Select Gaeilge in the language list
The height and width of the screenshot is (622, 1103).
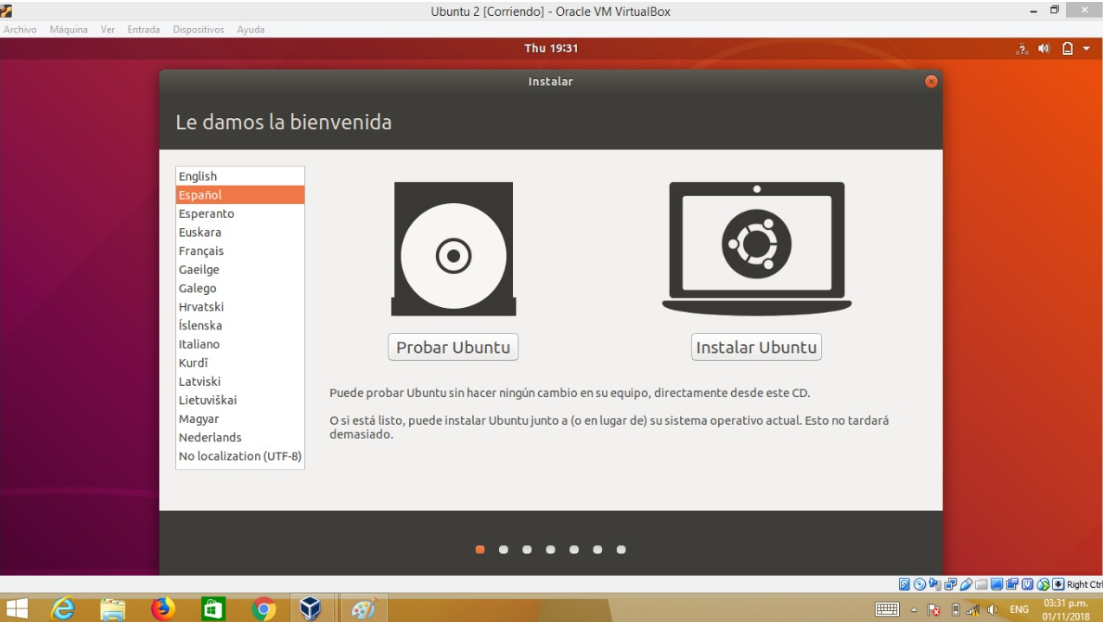pos(240,269)
